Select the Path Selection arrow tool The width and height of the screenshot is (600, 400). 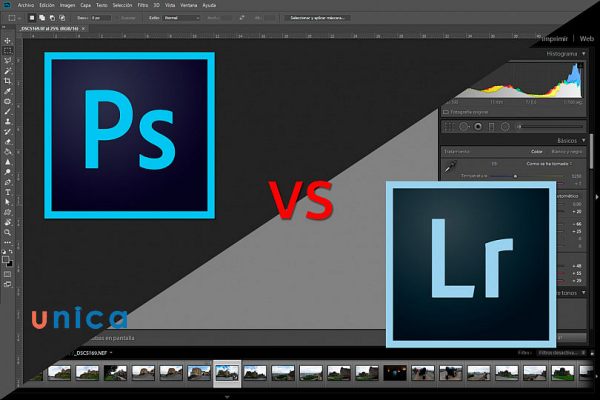8,202
